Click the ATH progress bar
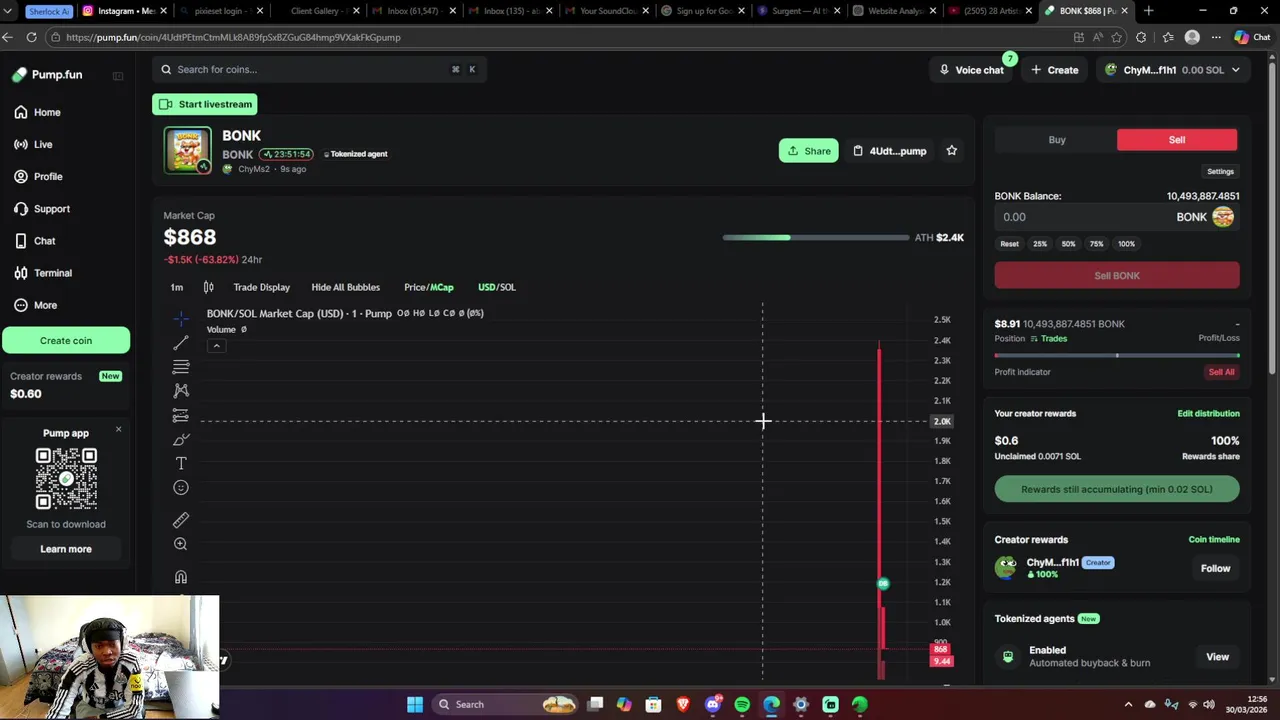 coord(816,238)
